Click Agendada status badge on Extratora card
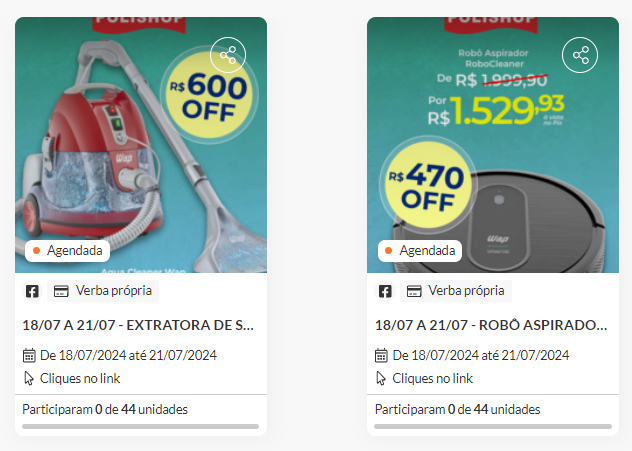The height and width of the screenshot is (451, 632). (67, 251)
